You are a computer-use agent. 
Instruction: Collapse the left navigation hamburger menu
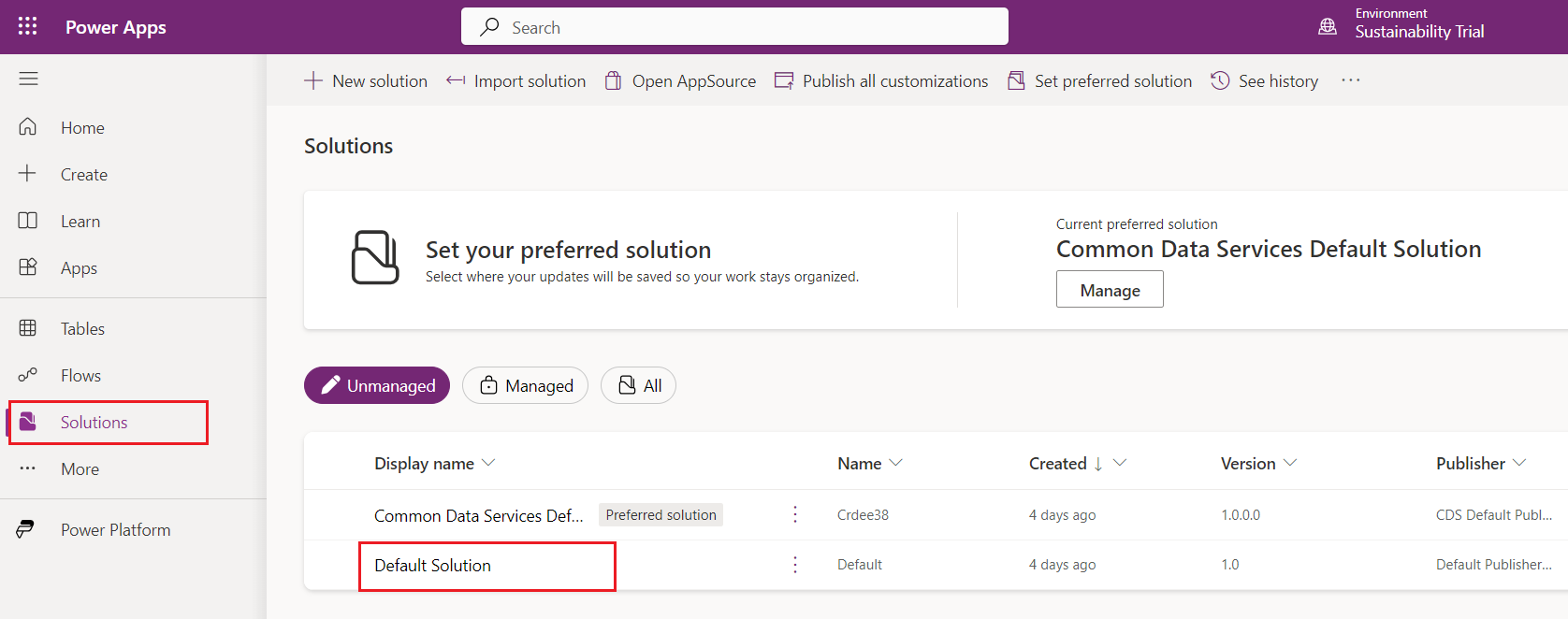coord(28,79)
